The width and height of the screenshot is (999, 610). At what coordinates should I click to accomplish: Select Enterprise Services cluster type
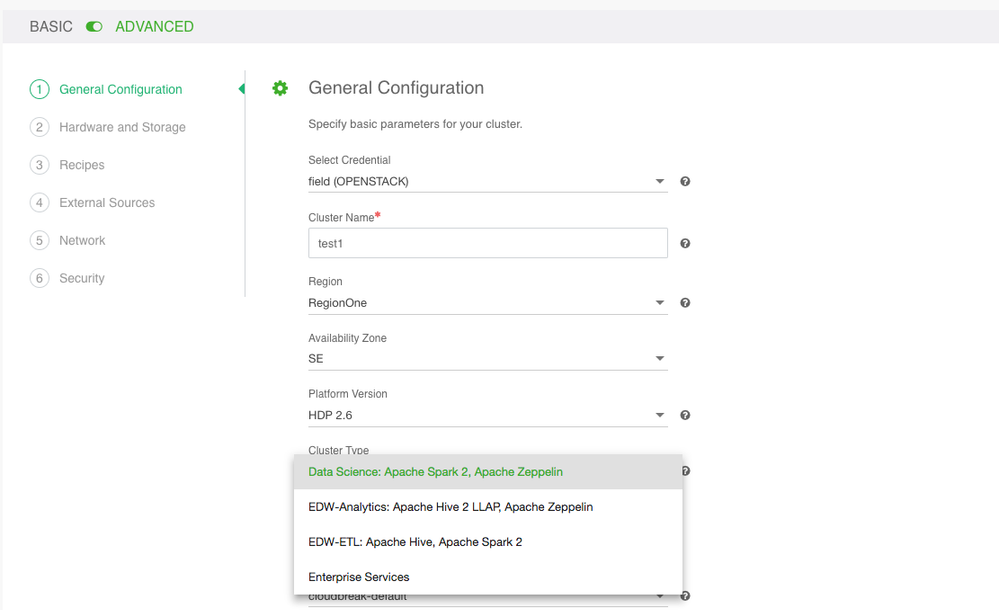359,577
